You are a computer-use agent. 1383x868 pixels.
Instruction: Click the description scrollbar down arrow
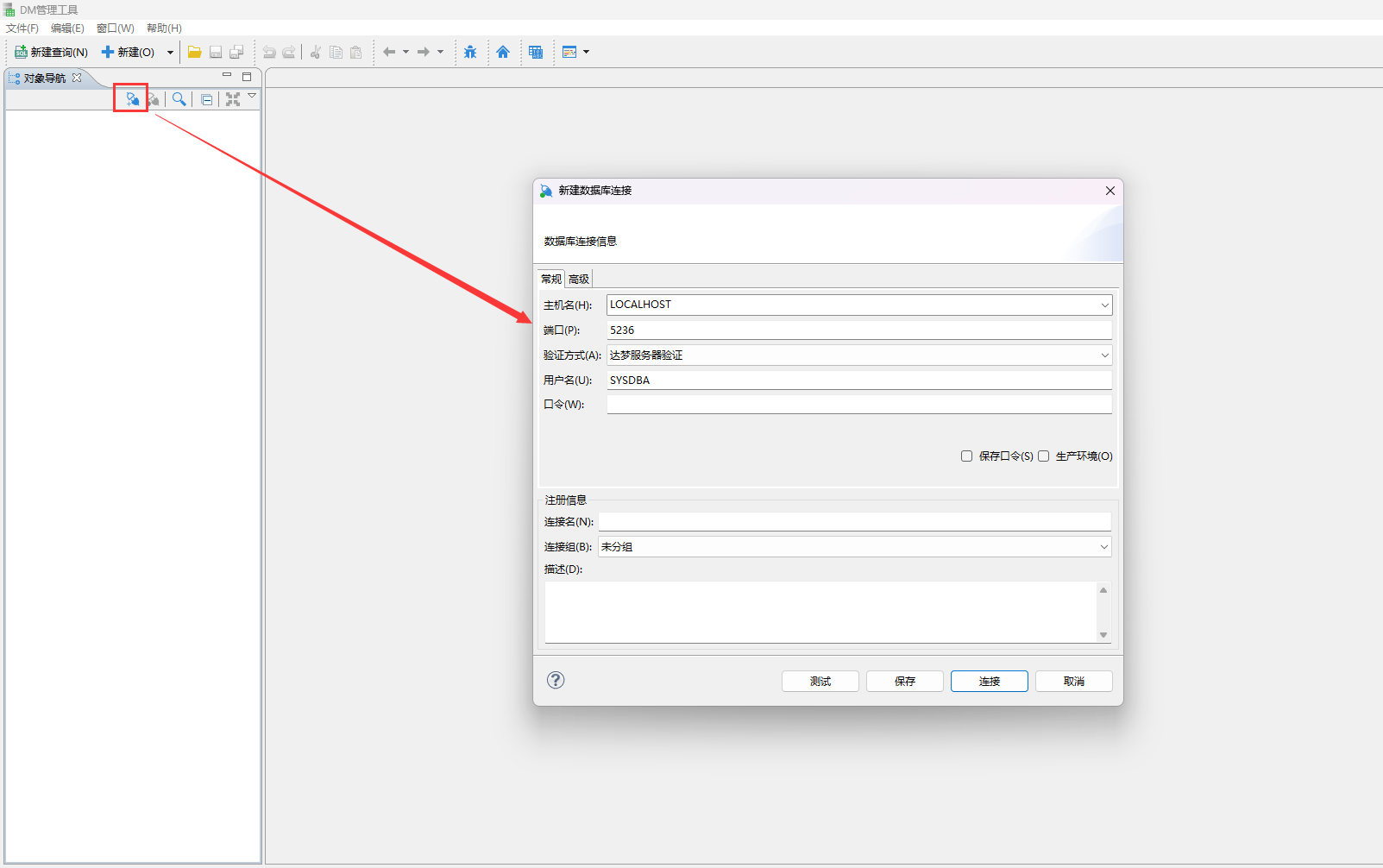(1103, 635)
